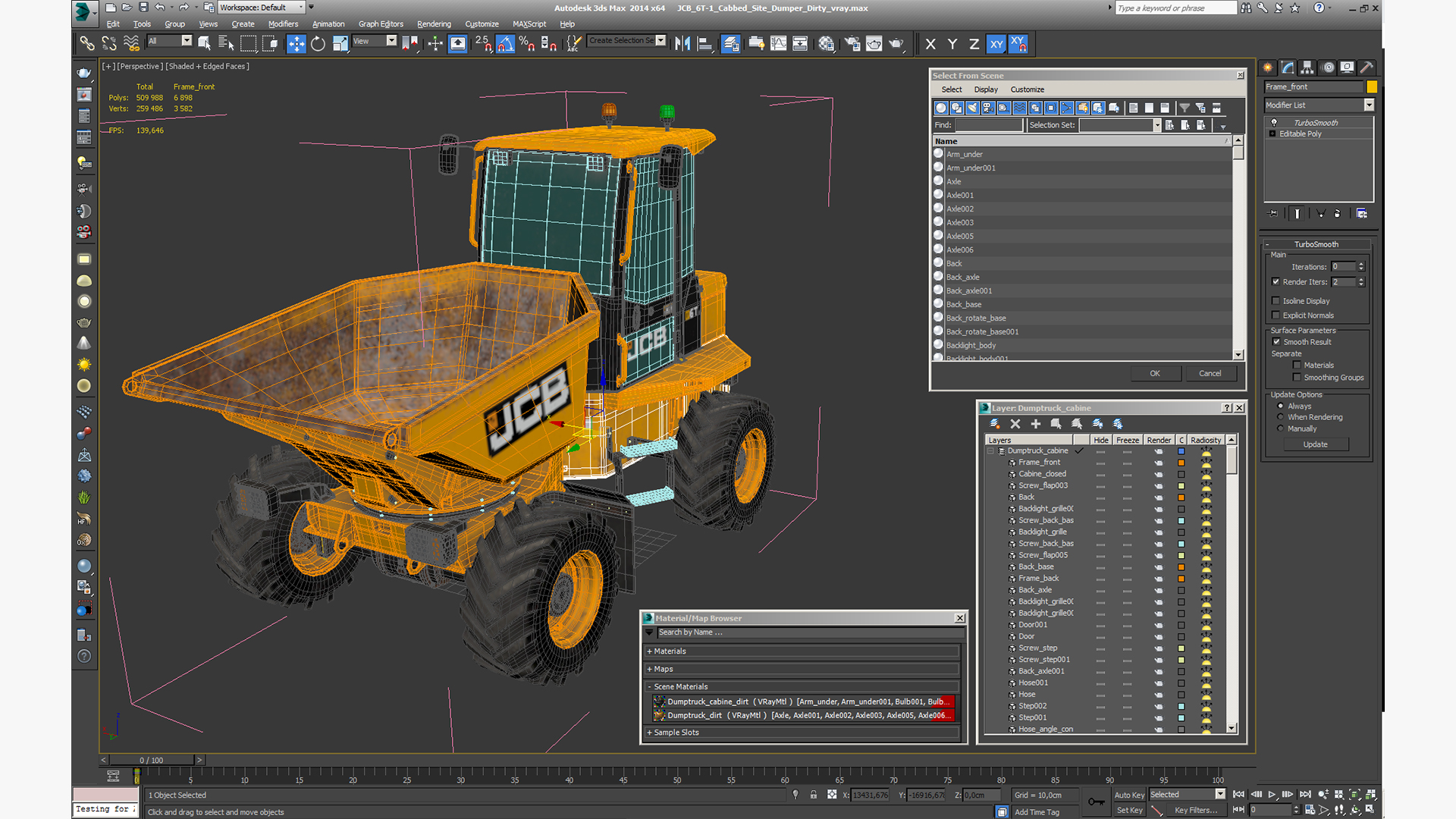Delete highlighted layer in Layer dialog
Image resolution: width=1456 pixels, height=819 pixels.
coord(1015,424)
